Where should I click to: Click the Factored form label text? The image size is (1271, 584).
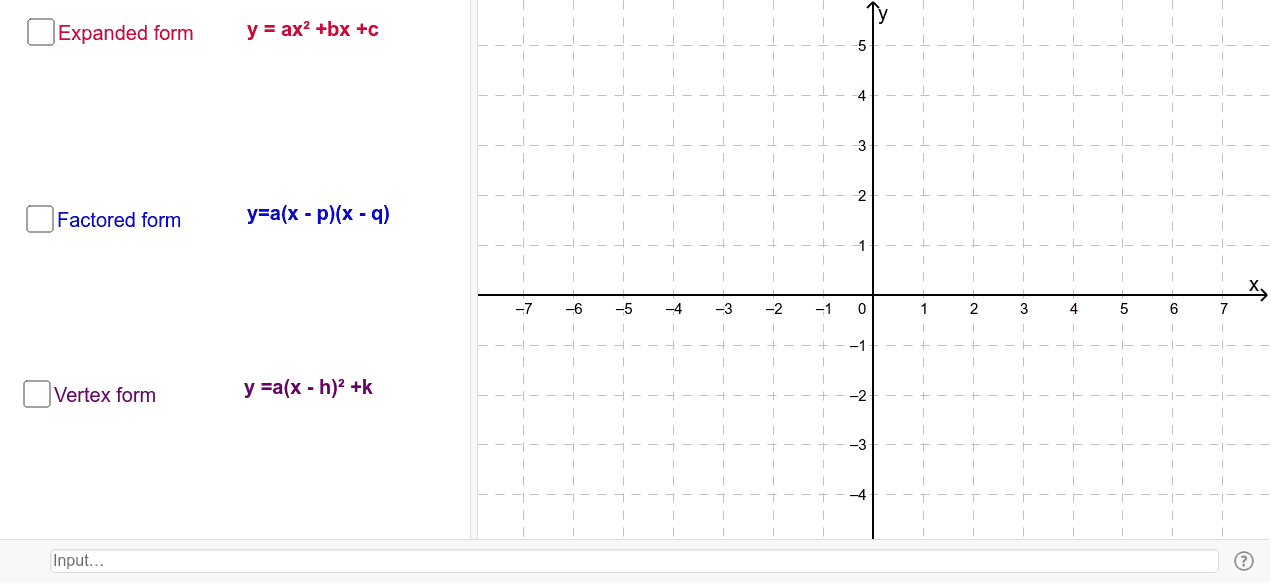[119, 220]
